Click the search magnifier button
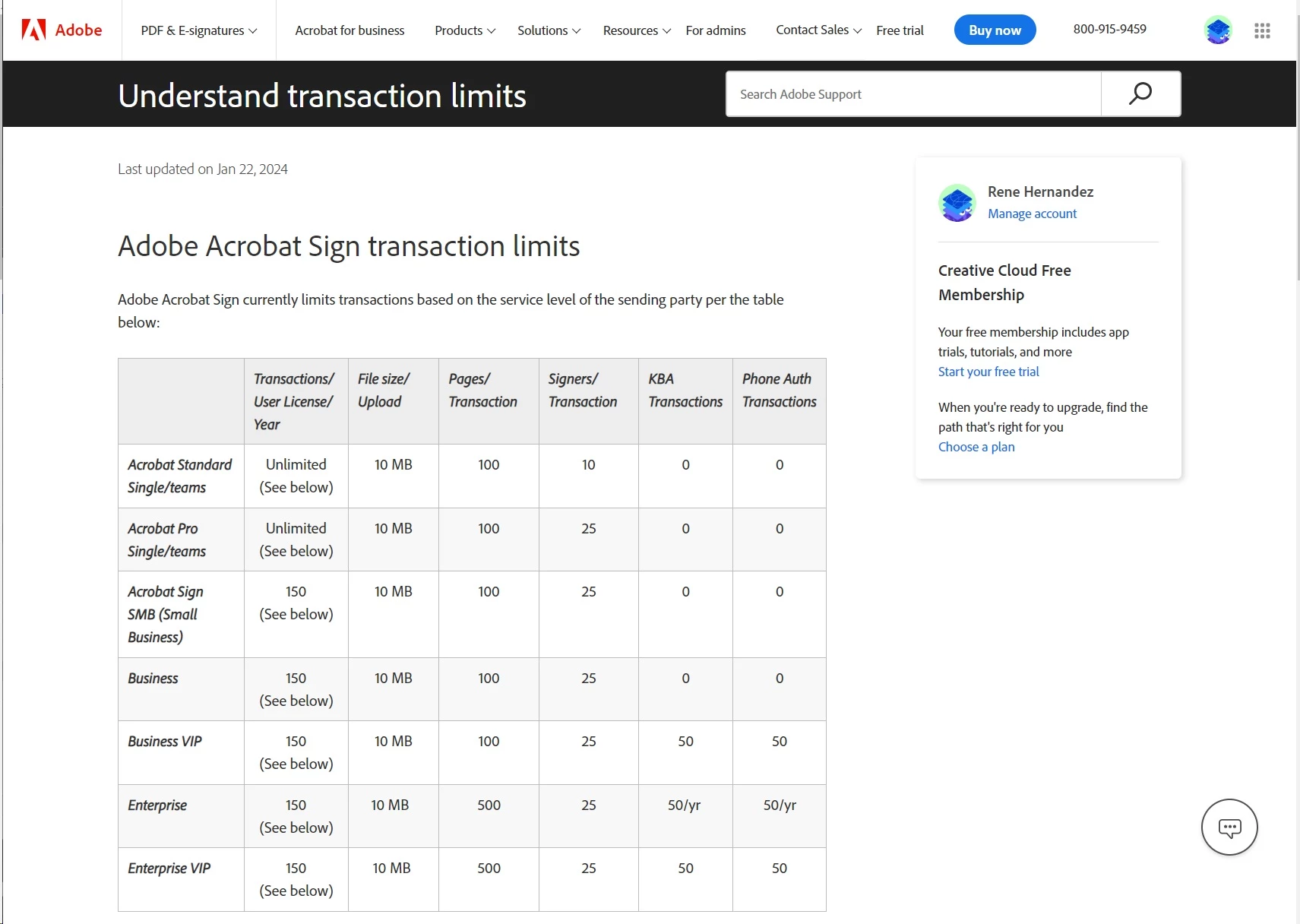 [x=1140, y=93]
